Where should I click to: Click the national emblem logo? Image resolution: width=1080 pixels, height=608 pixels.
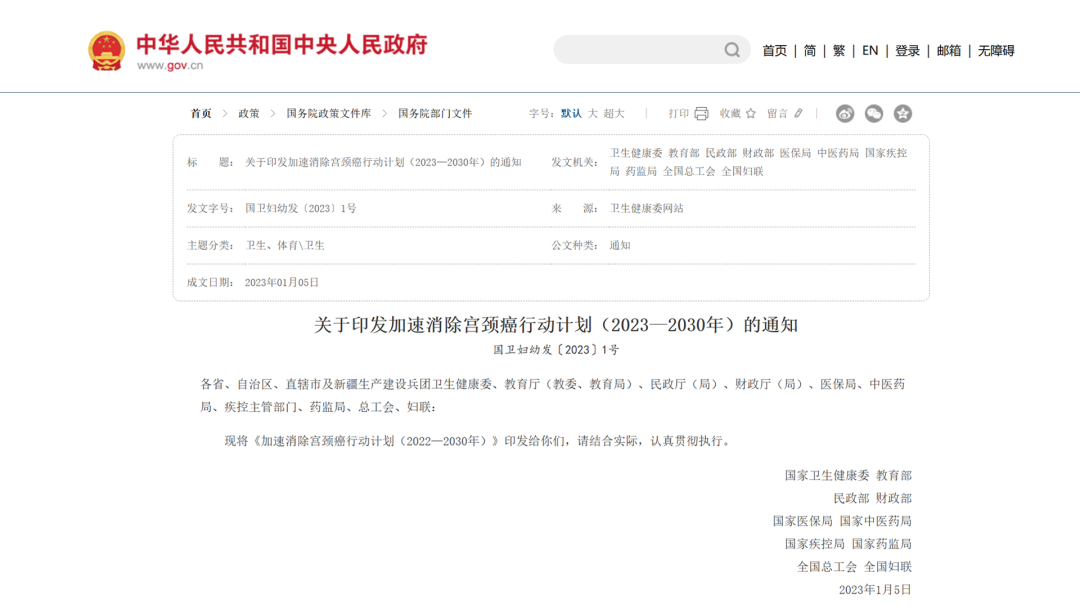coord(107,51)
